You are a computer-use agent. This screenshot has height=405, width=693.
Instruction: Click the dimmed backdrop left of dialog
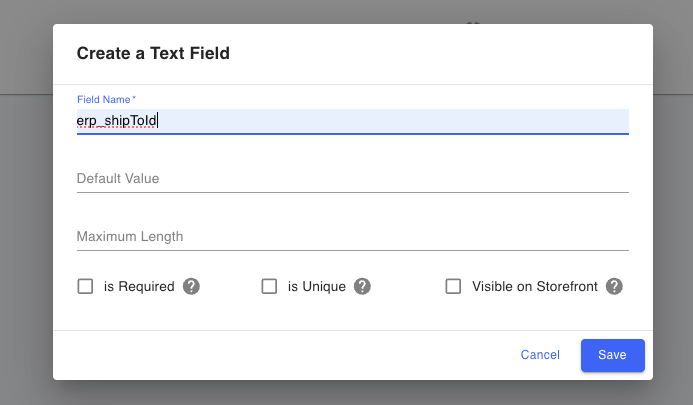tap(25, 250)
